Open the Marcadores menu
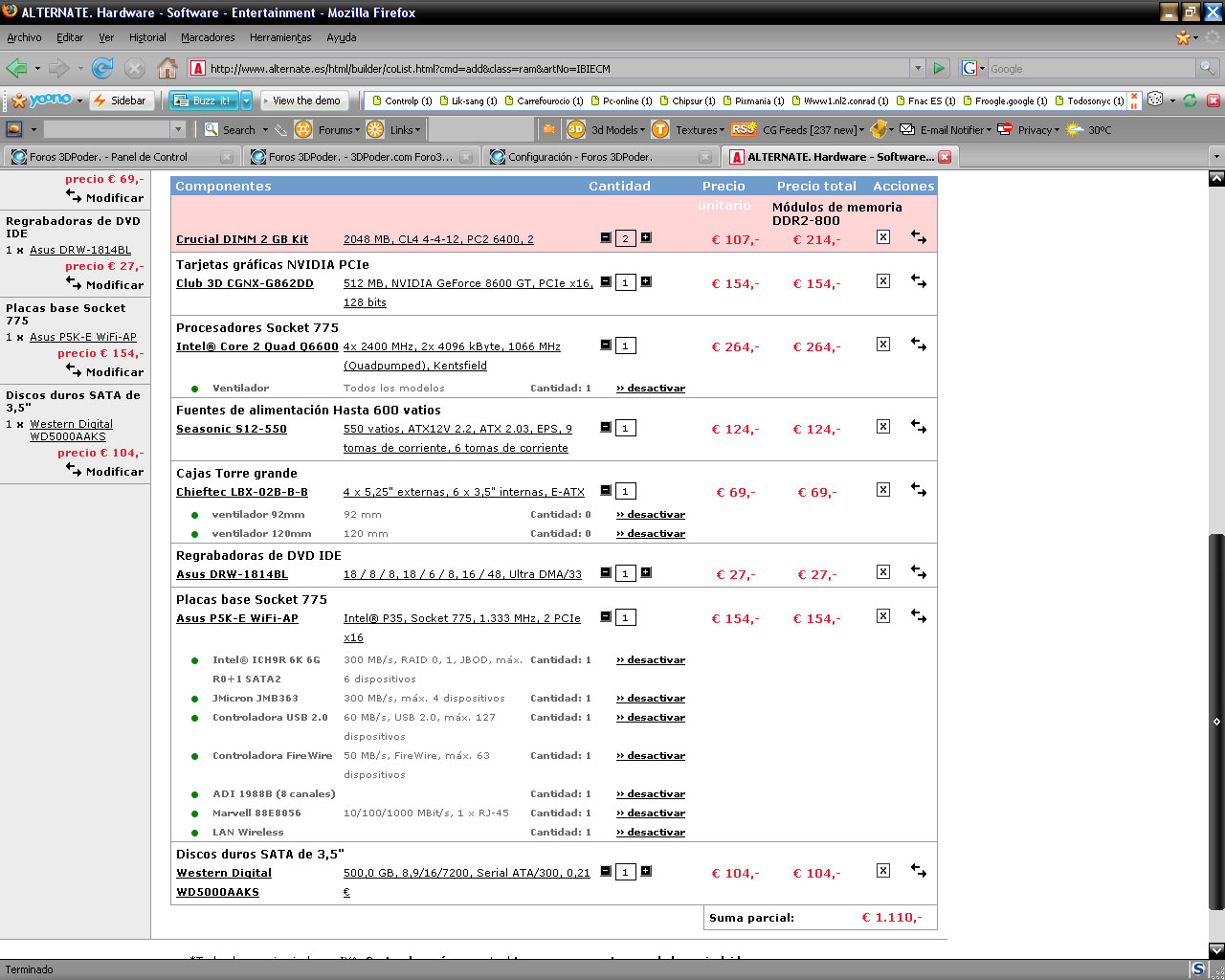The width and height of the screenshot is (1225, 980). click(208, 37)
